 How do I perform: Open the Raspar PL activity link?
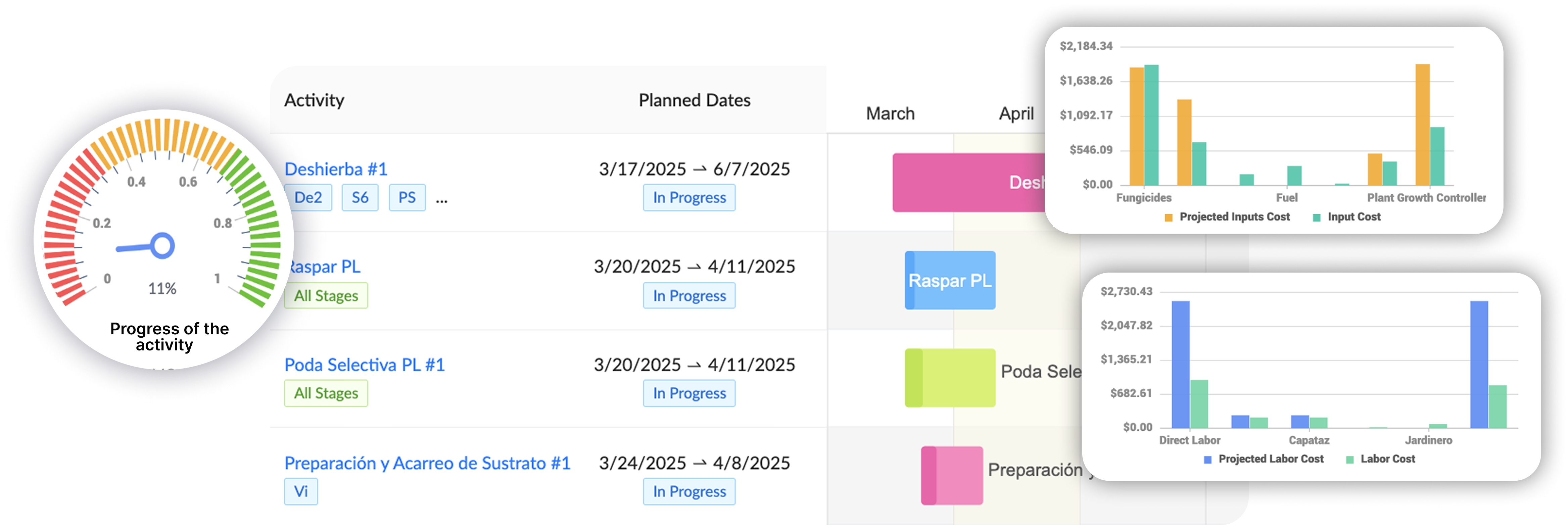click(x=325, y=267)
